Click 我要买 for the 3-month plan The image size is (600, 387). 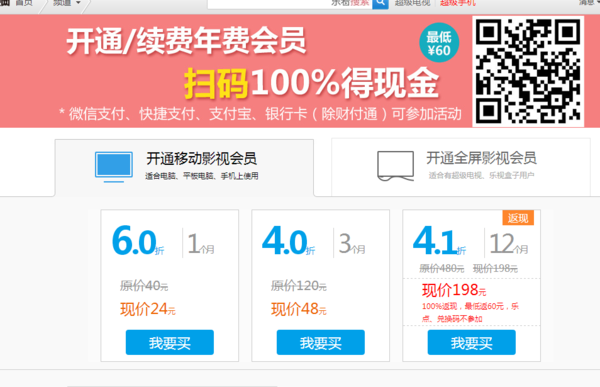point(321,342)
